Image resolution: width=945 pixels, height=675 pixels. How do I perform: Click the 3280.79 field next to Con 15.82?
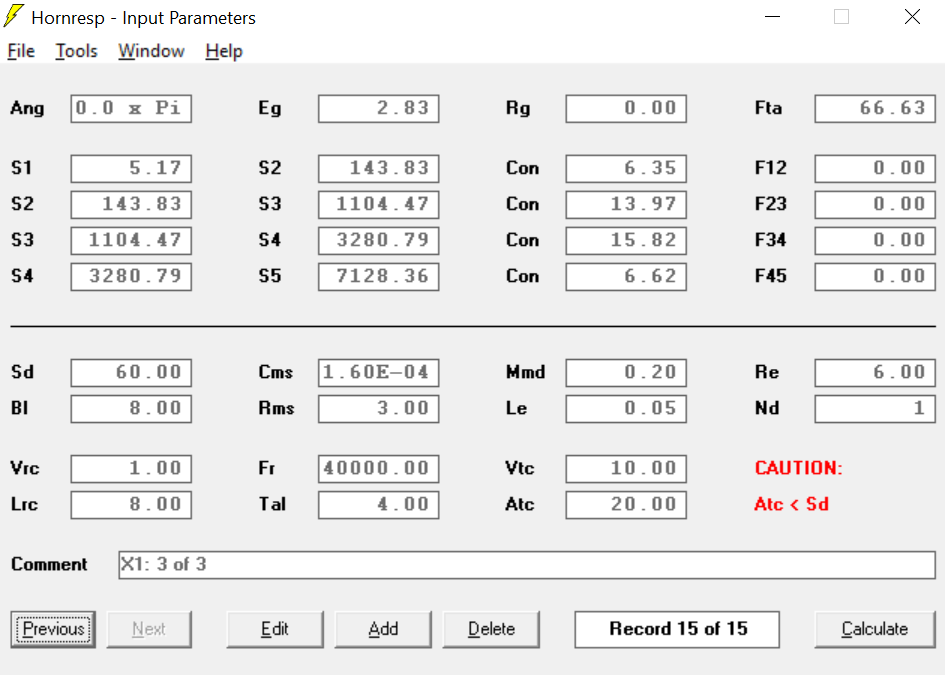pos(378,240)
